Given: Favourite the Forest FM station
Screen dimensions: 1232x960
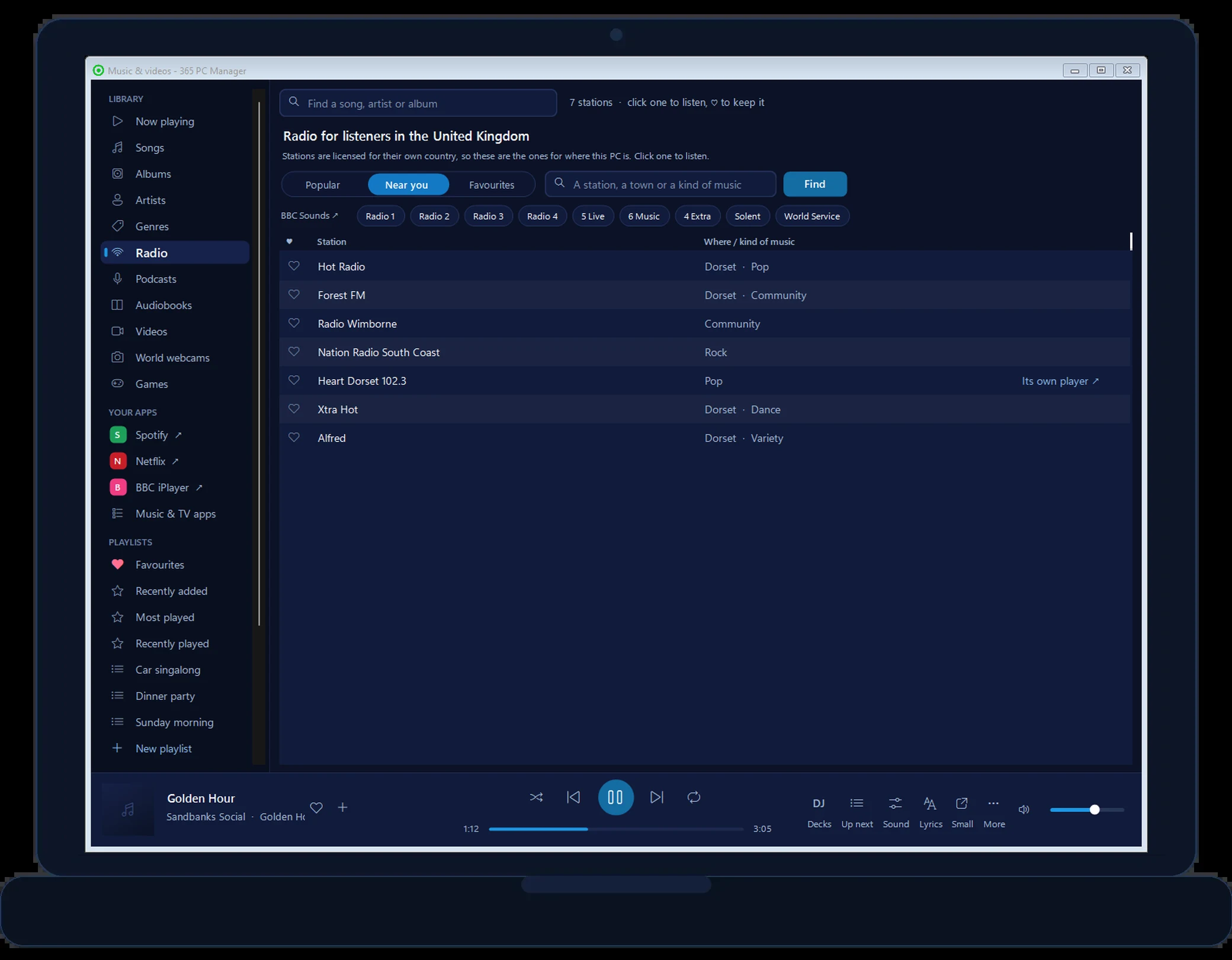Looking at the screenshot, I should coord(294,295).
